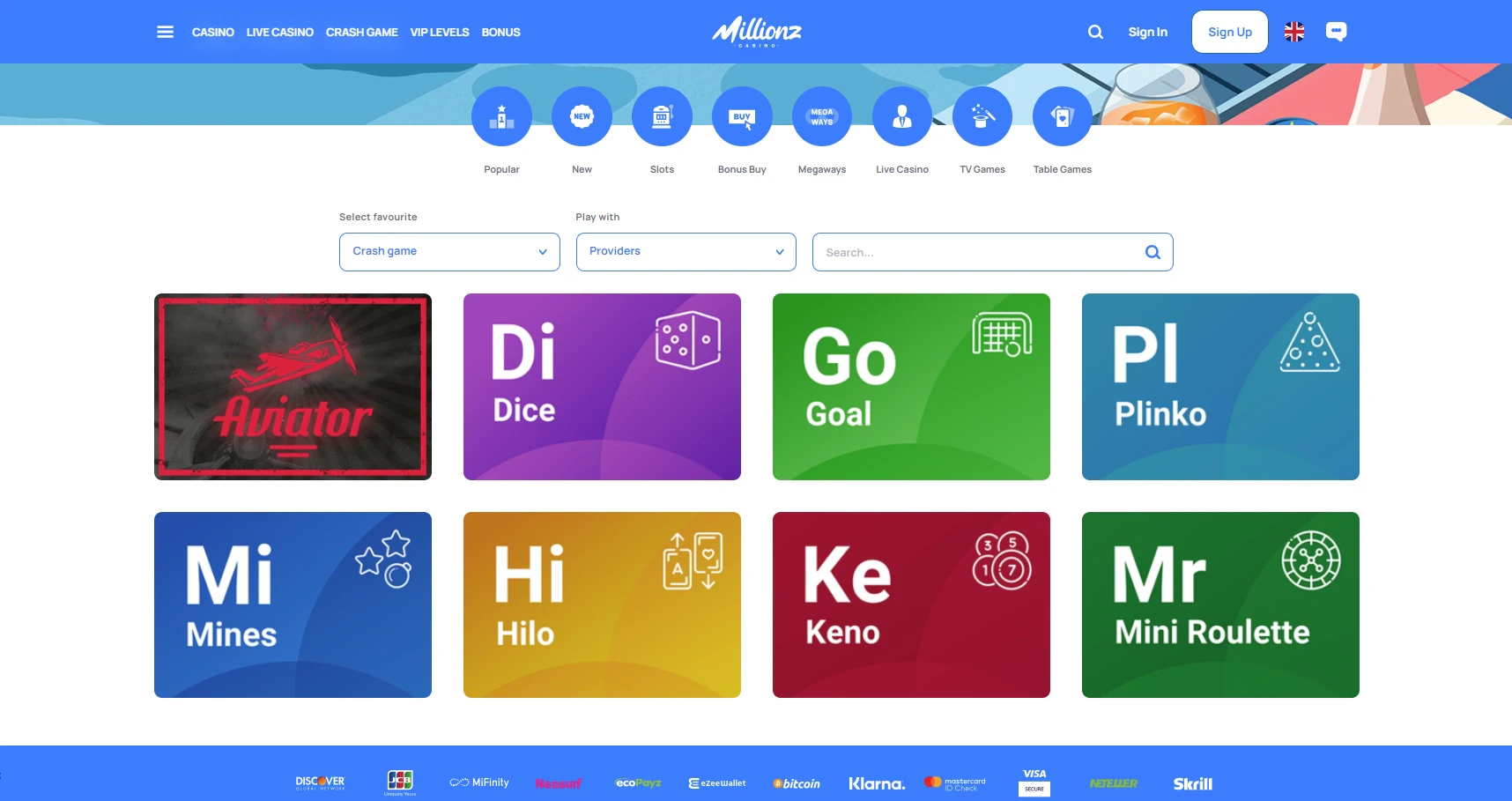Screen dimensions: 1512x801
Task: Launch the Hilo game tile
Action: tap(602, 604)
